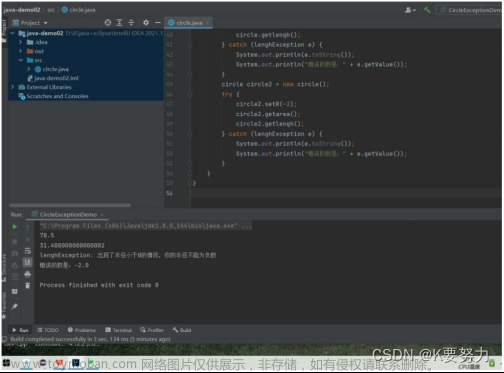
Task: Fold the try block at line 46
Action: [x=190, y=94]
